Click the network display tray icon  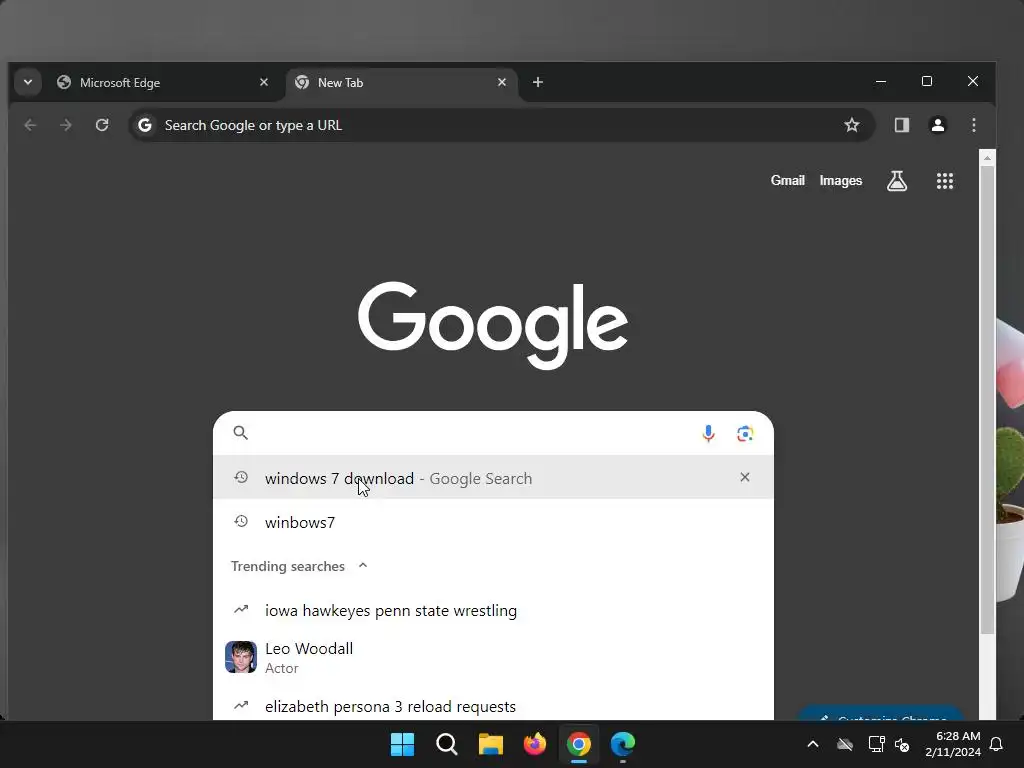[876, 744]
